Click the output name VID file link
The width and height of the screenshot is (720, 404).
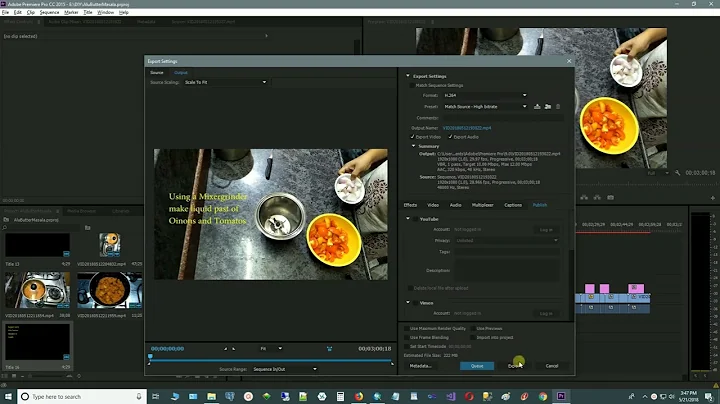(x=467, y=128)
